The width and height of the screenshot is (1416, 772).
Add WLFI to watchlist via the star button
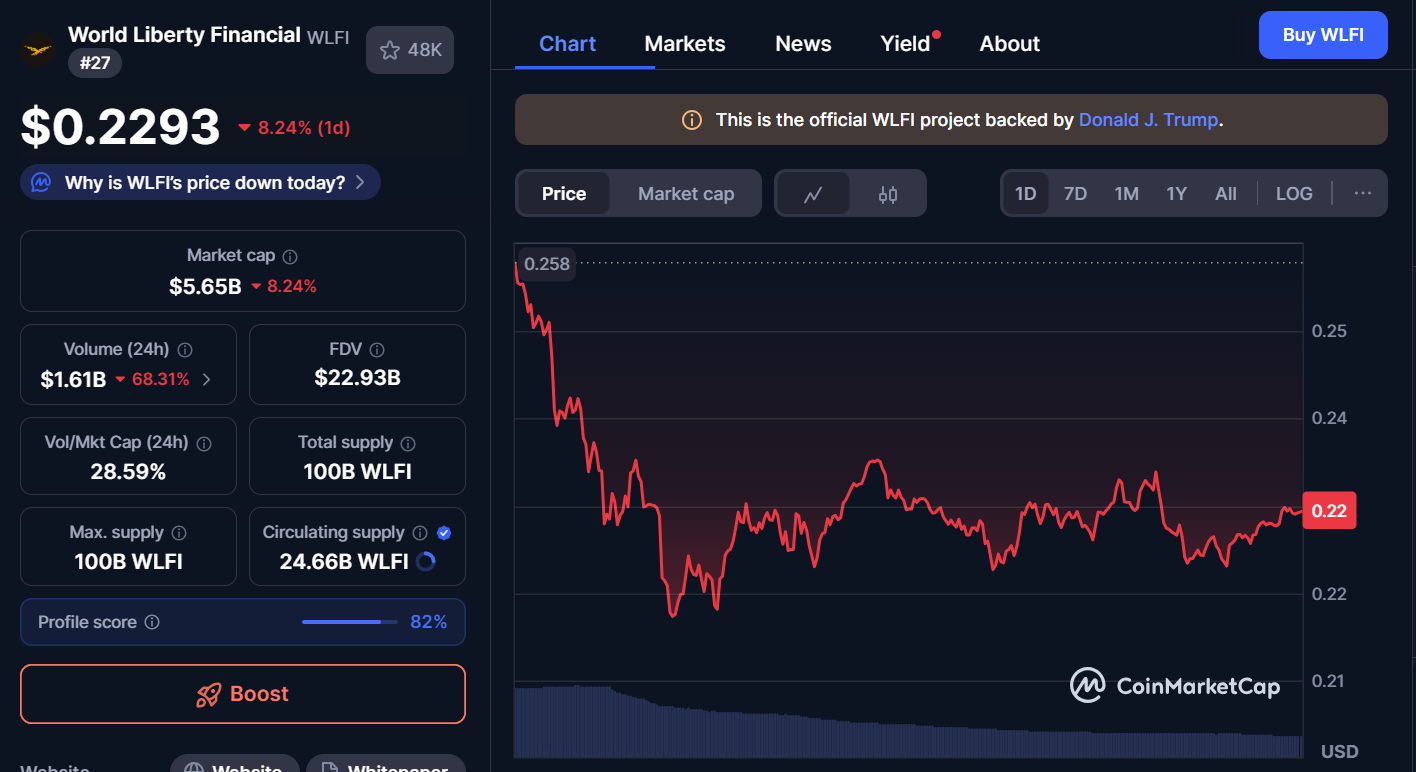410,50
